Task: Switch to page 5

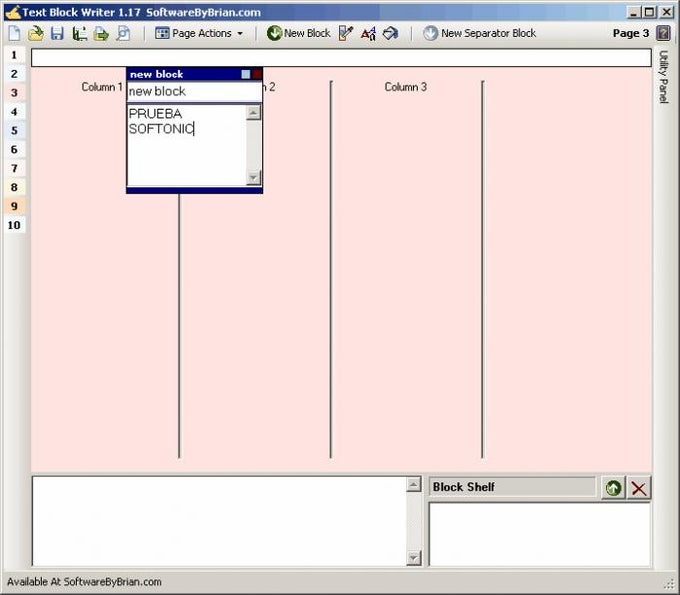Action: [14, 131]
